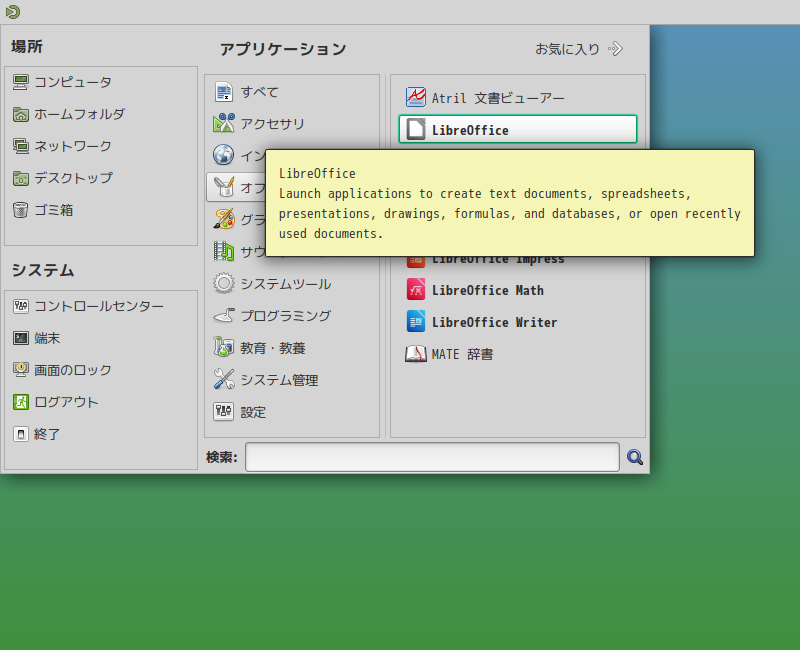The height and width of the screenshot is (650, 800).
Task: Select the office category pencil-cup icon
Action: (x=223, y=187)
